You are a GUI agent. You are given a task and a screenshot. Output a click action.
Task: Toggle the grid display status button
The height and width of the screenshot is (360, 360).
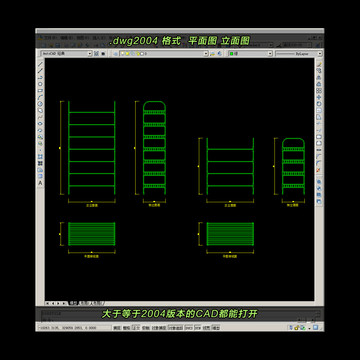click(x=126, y=328)
